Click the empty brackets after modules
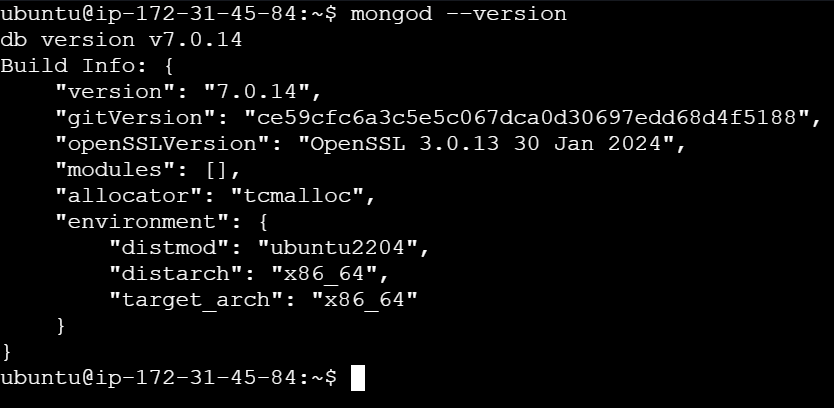Image resolution: width=834 pixels, height=408 pixels. pyautogui.click(x=217, y=170)
